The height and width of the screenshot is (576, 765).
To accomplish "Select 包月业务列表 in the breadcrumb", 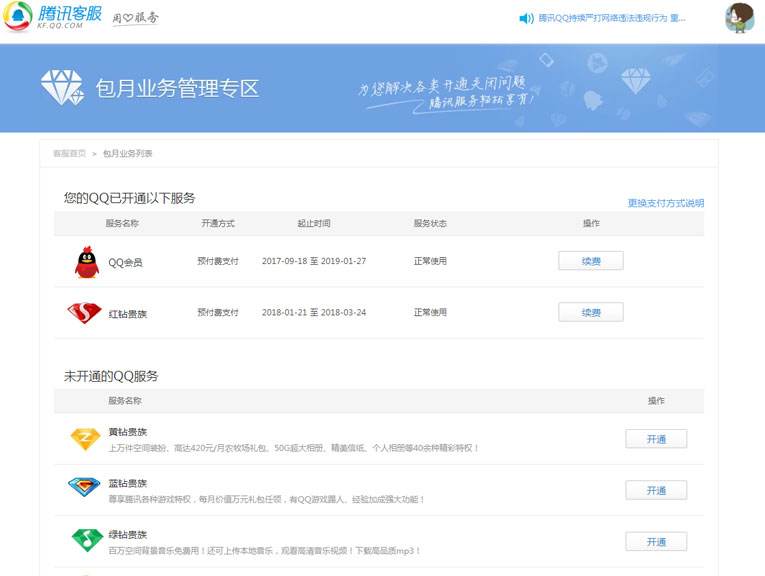I will click(128, 153).
